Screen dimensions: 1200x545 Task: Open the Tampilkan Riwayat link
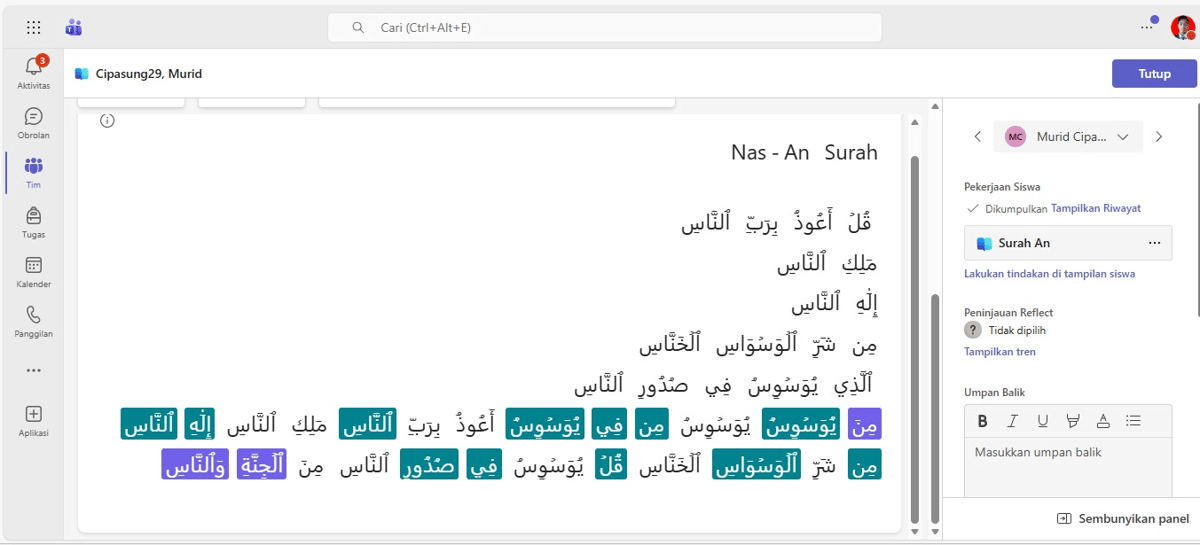coord(1095,208)
